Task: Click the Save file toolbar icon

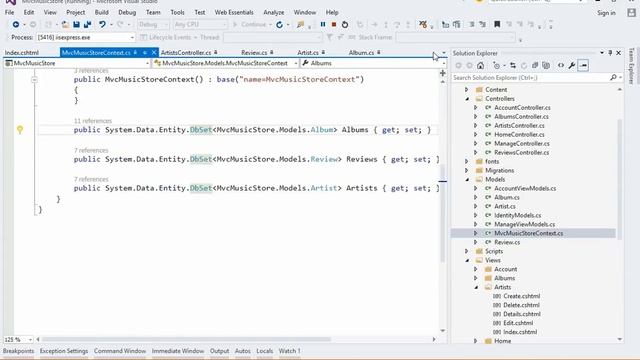Action: (76, 24)
